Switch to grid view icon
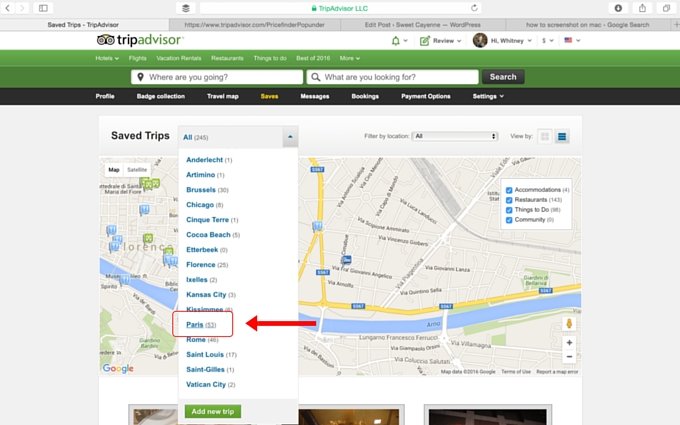 coord(545,137)
